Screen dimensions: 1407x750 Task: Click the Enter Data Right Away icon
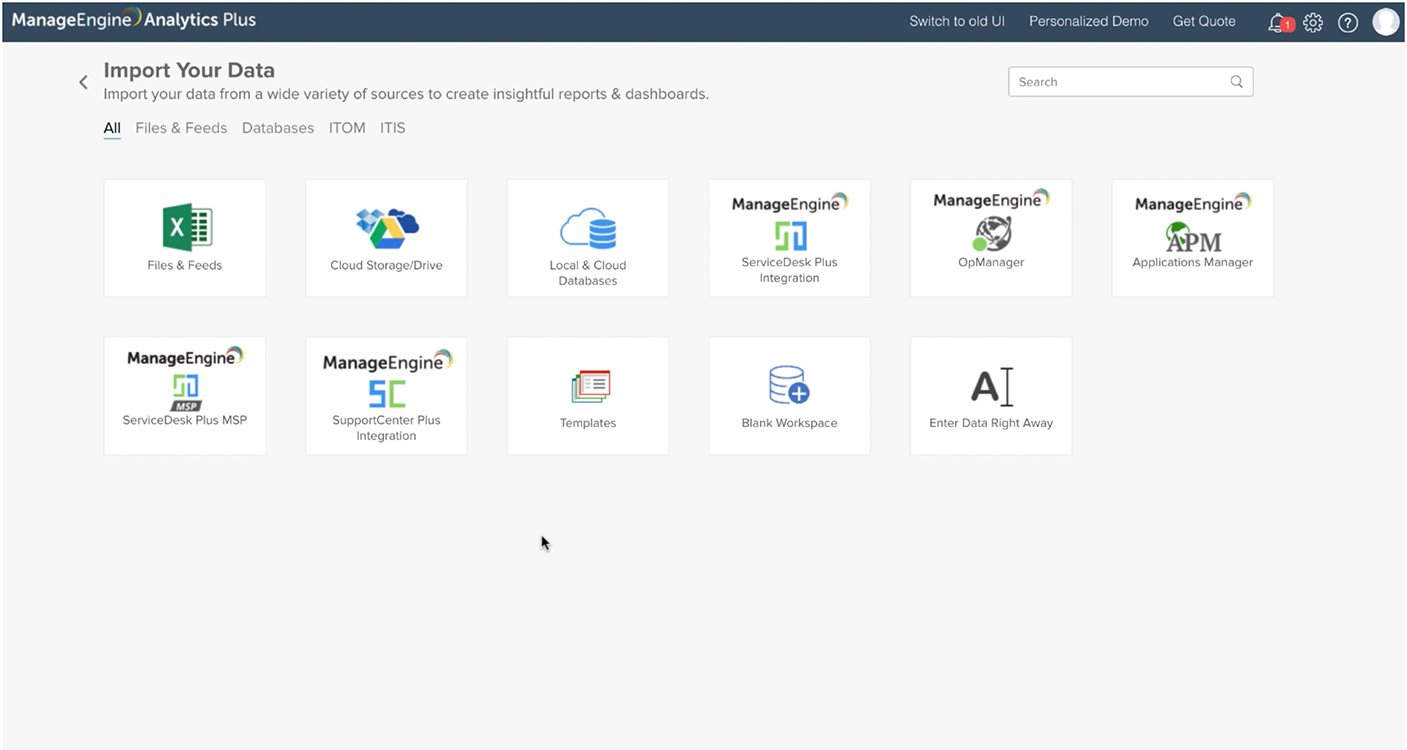pos(992,387)
